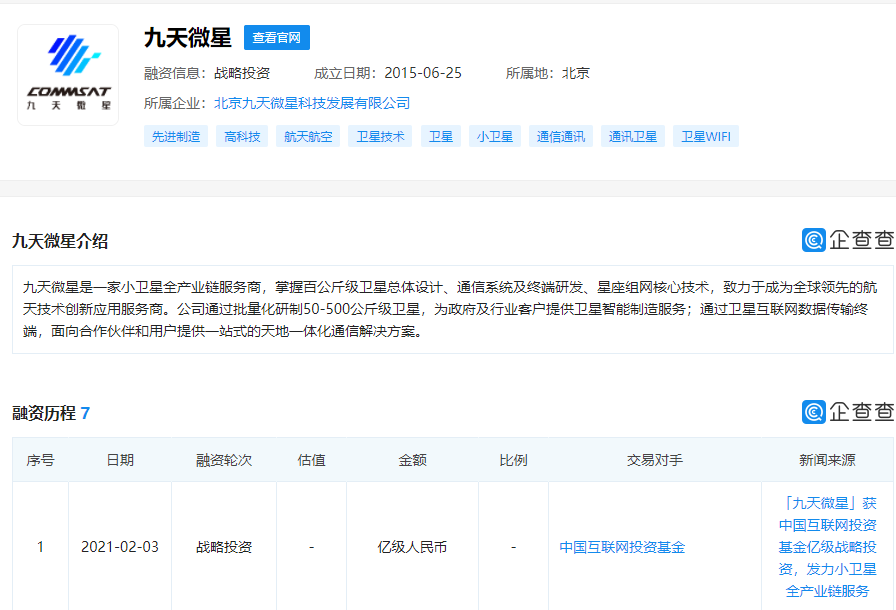Click 战略投资 beside 融资信息 in header
The image size is (896, 610).
click(x=242, y=73)
